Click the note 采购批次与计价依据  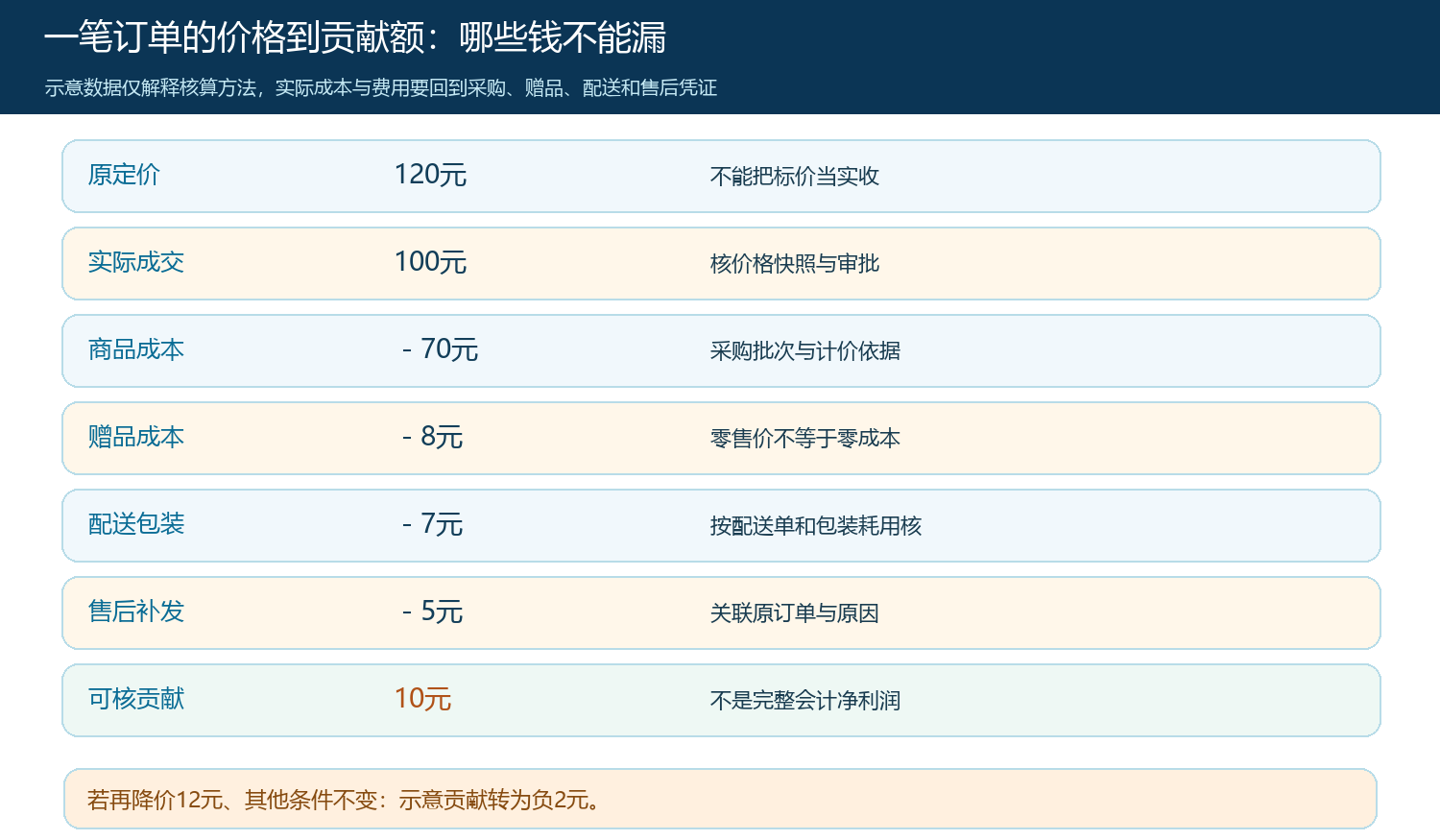coord(805,351)
